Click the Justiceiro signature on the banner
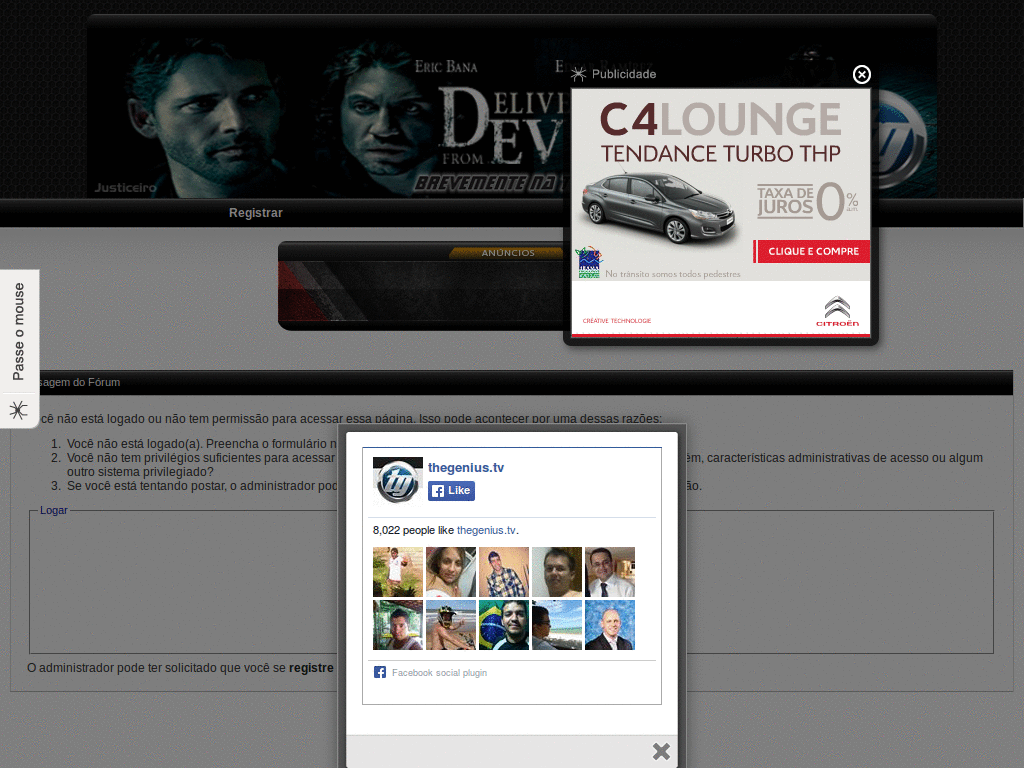Viewport: 1024px width, 768px height. [x=125, y=188]
